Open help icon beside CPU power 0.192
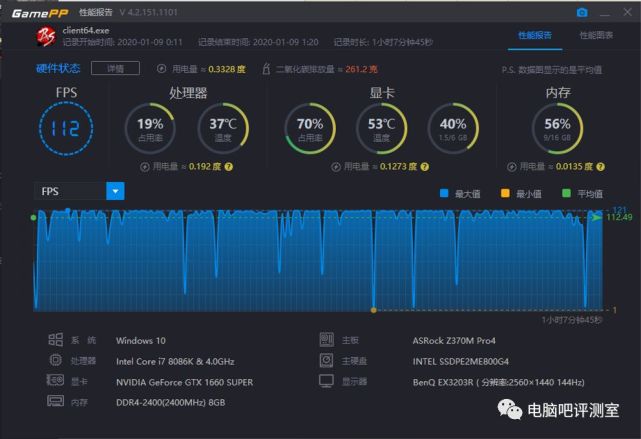This screenshot has height=439, width=641. coord(229,167)
